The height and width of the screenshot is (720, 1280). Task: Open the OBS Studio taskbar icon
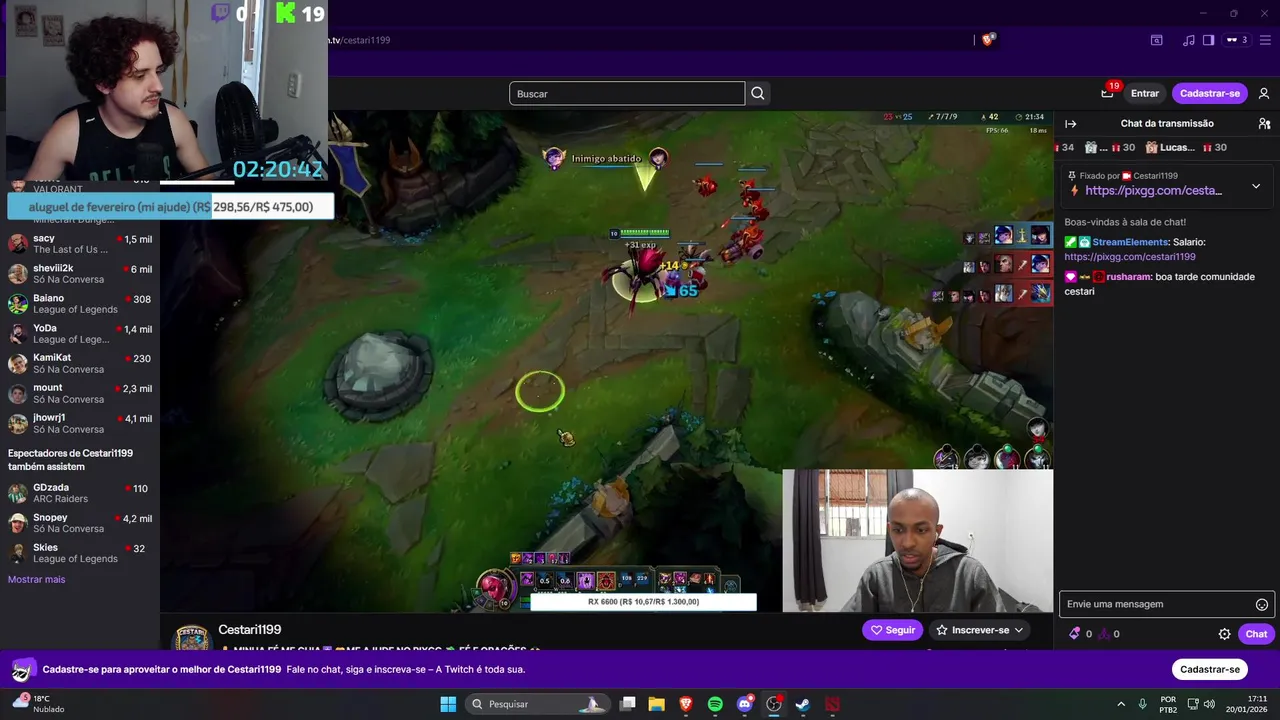pyautogui.click(x=773, y=704)
